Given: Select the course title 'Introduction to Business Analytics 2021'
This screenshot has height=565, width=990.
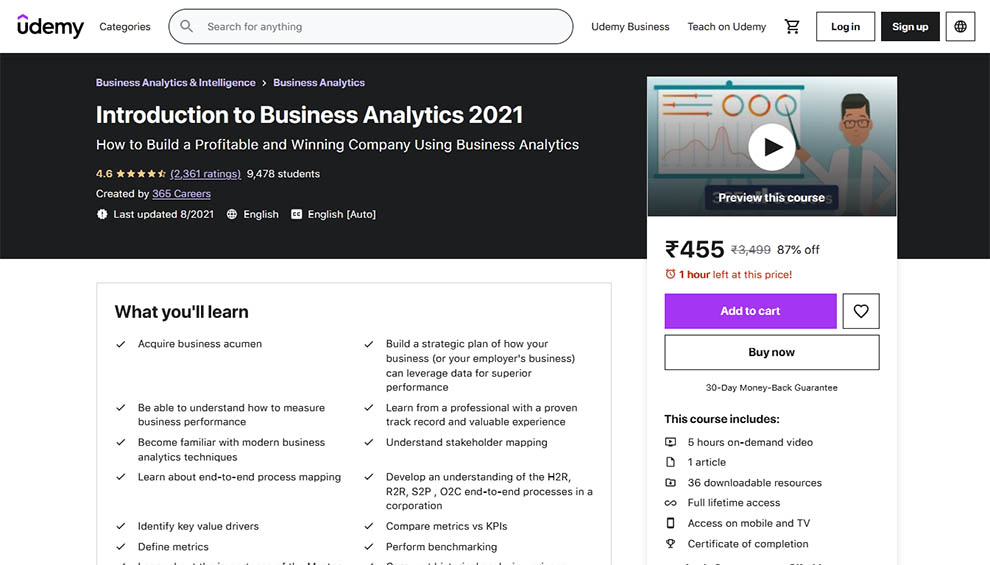Looking at the screenshot, I should [309, 115].
